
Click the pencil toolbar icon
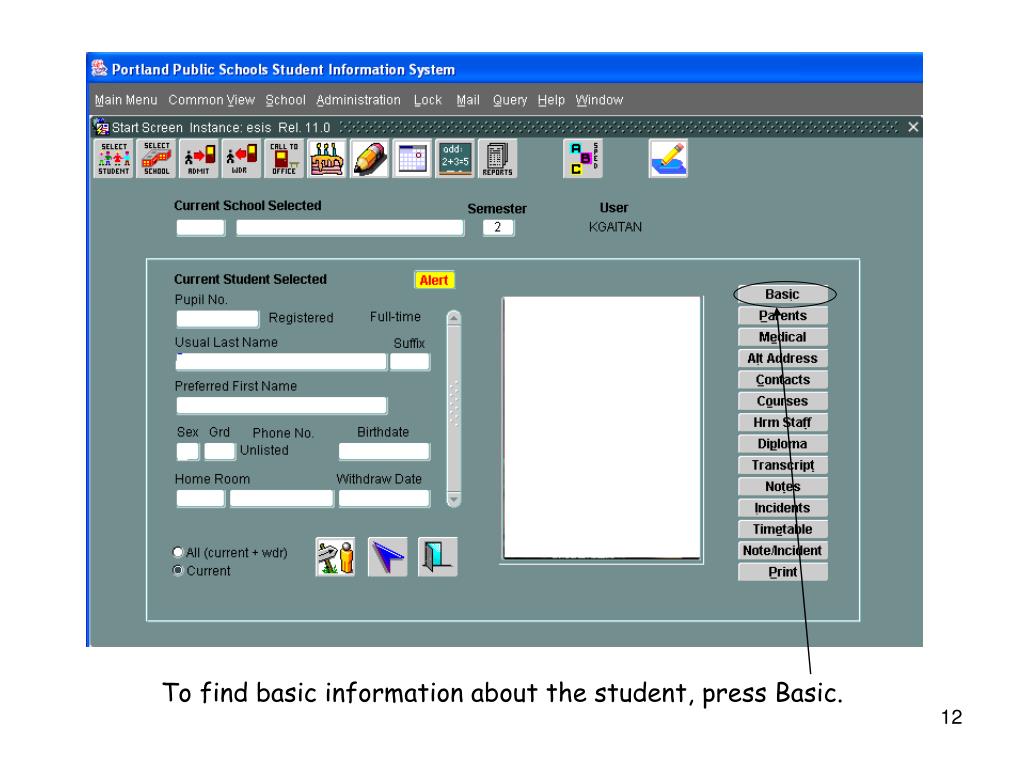(x=370, y=158)
